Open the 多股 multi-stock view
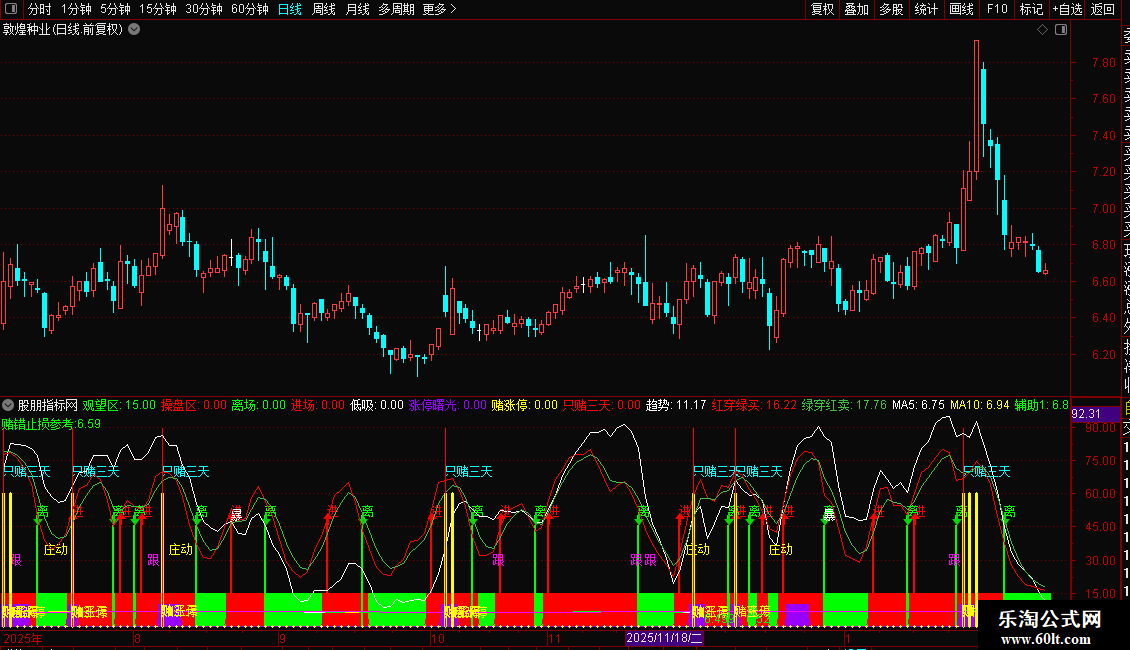 click(891, 9)
